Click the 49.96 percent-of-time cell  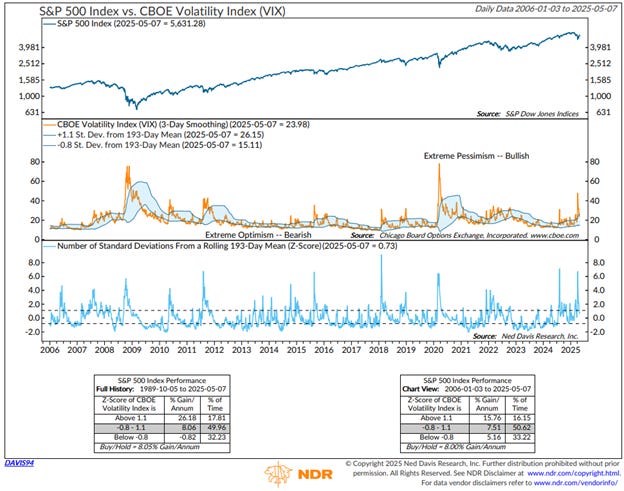click(217, 428)
